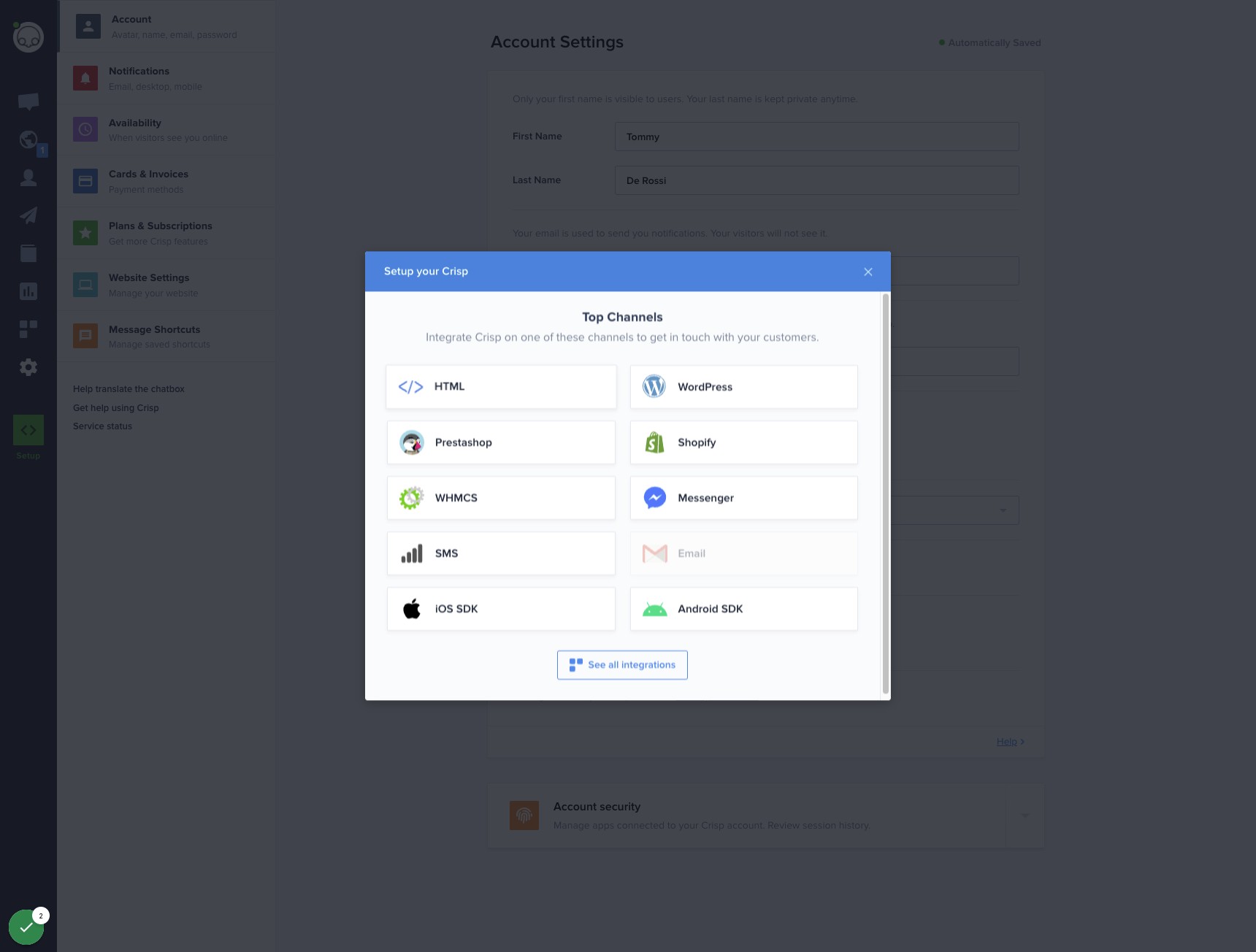Select the WHMCS channel
Image resolution: width=1256 pixels, height=952 pixels.
pos(501,498)
